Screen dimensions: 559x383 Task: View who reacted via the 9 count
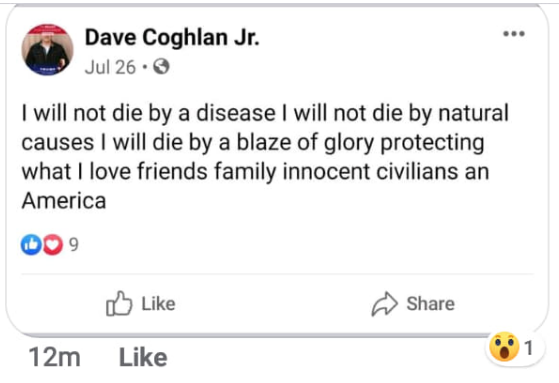pos(73,245)
